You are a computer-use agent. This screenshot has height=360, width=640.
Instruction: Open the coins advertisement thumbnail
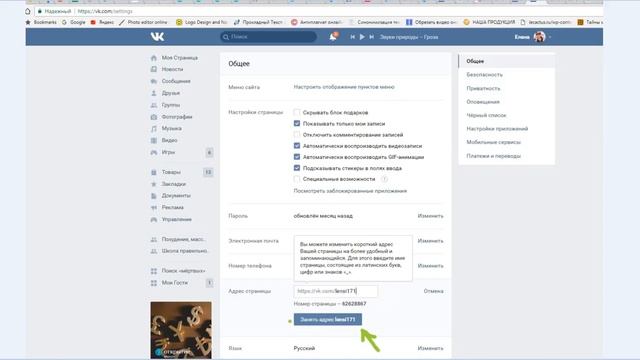click(181, 330)
